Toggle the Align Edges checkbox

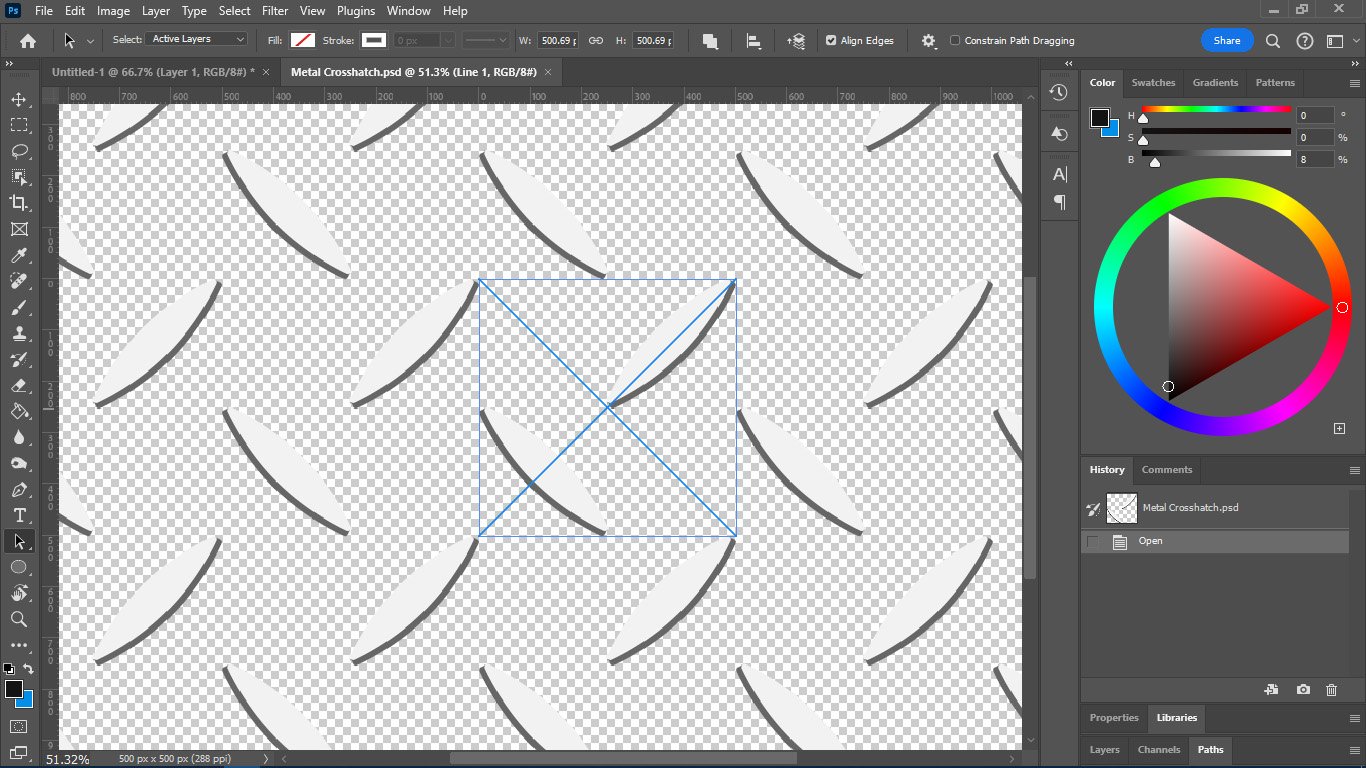(831, 41)
